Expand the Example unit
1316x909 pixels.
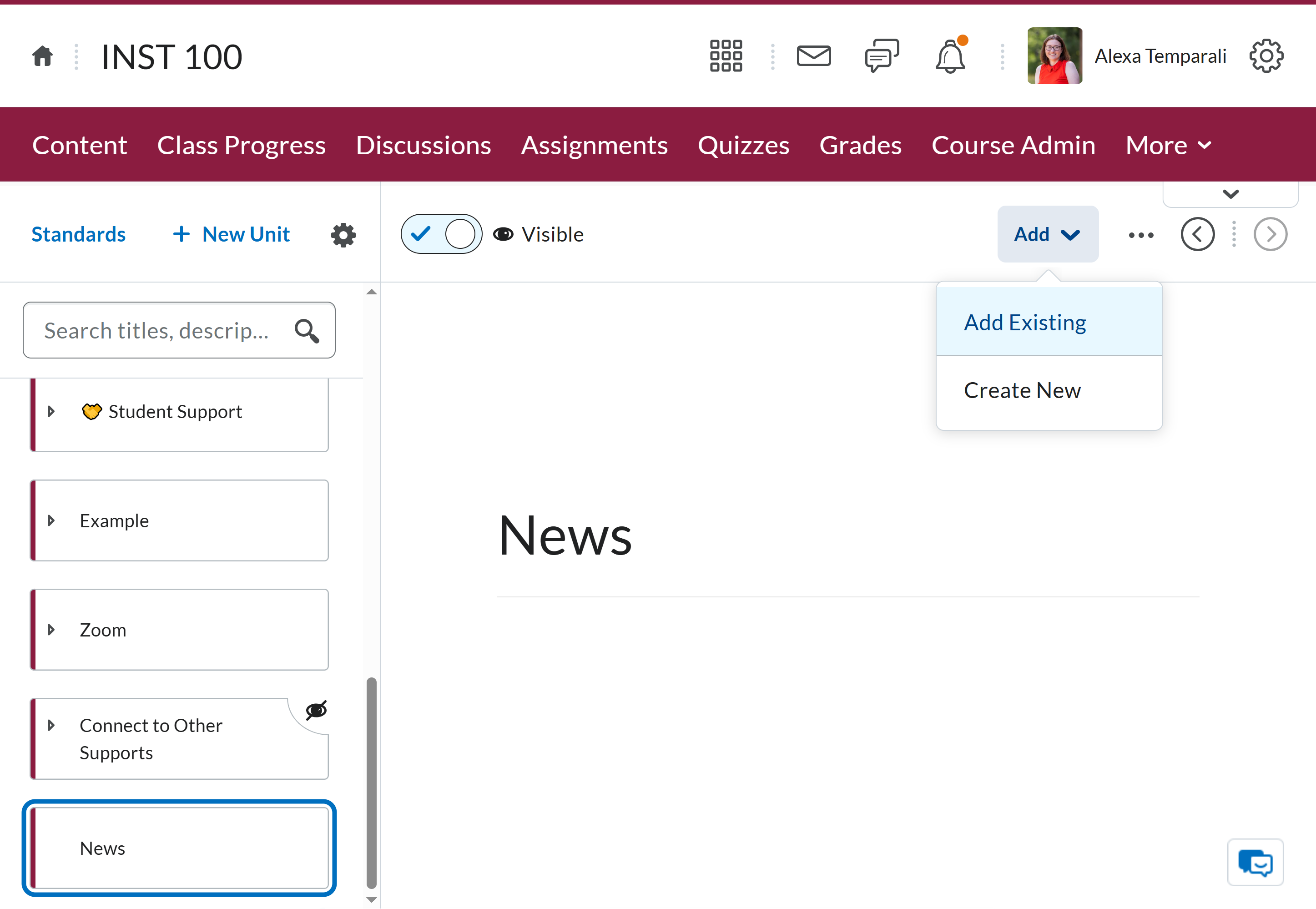click(51, 520)
